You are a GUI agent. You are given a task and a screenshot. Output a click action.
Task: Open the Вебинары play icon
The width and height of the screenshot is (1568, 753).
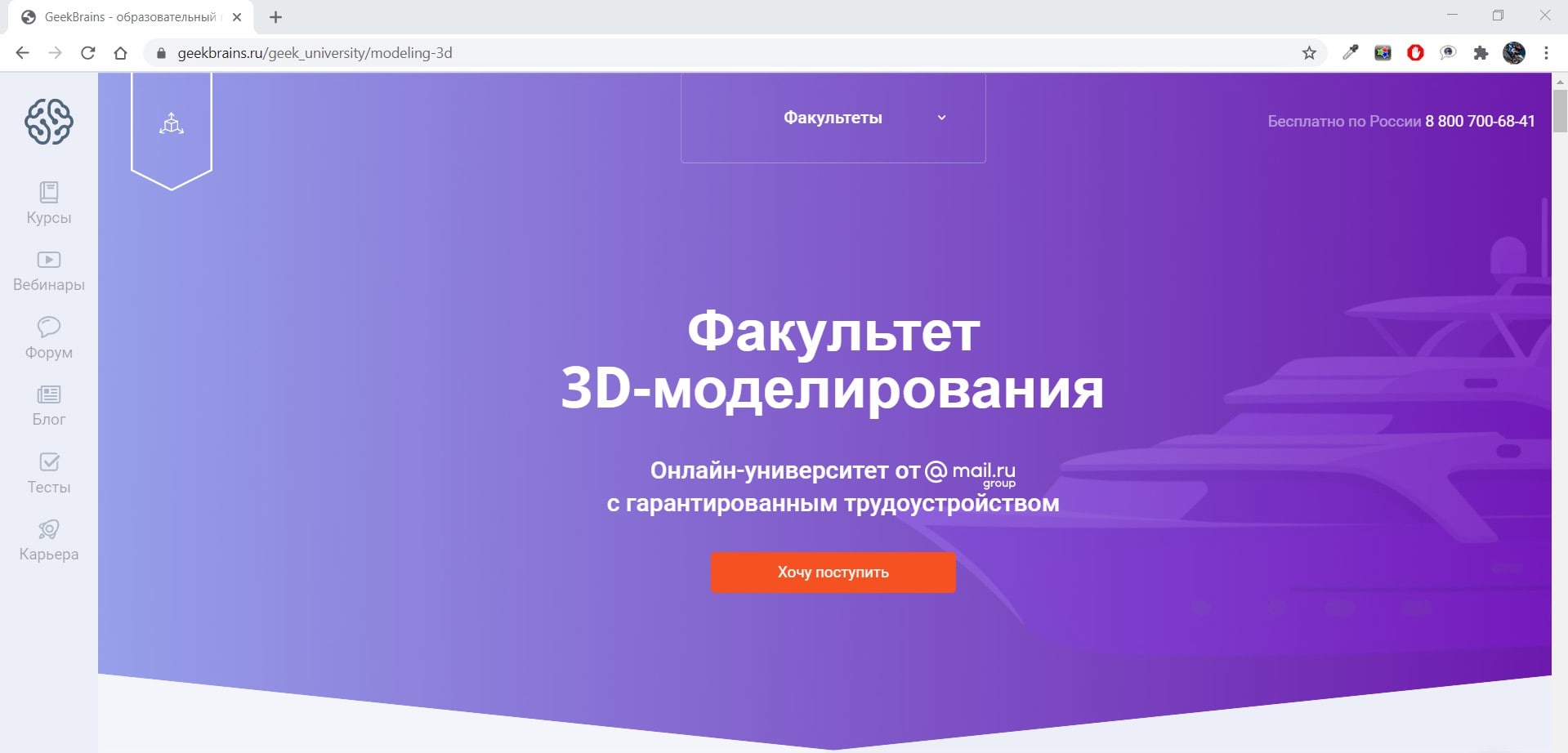[49, 260]
